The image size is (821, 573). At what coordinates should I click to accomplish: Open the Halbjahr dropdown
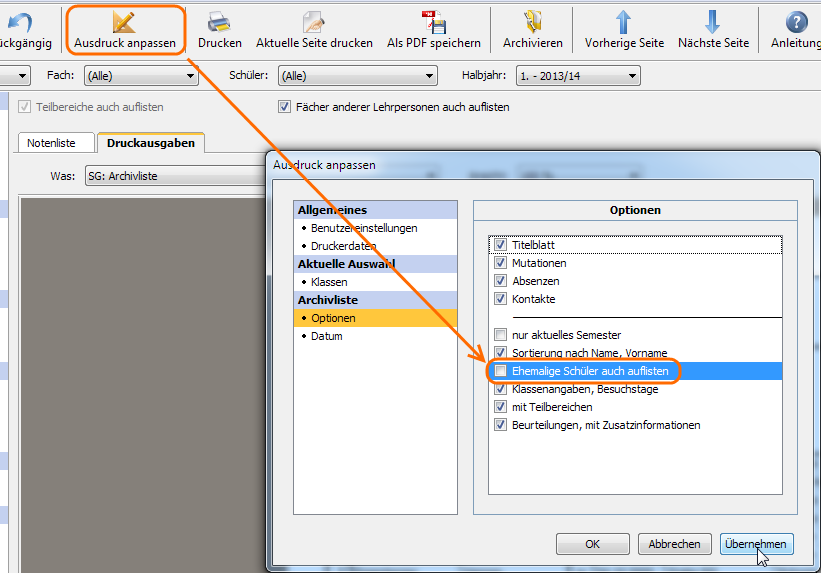click(x=577, y=76)
